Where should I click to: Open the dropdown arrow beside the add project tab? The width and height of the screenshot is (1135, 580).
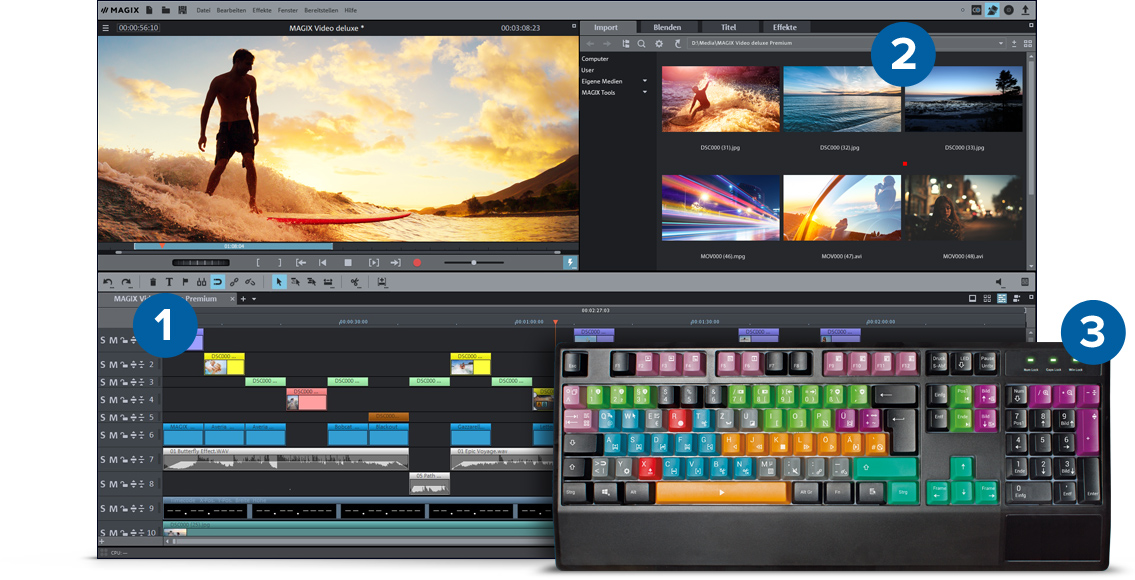pos(254,299)
